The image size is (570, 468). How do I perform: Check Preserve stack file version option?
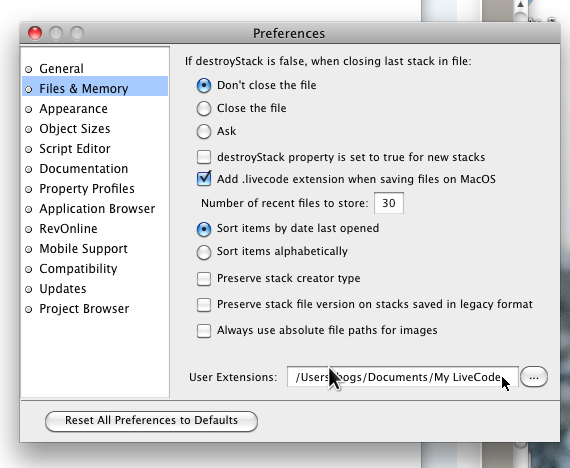204,305
